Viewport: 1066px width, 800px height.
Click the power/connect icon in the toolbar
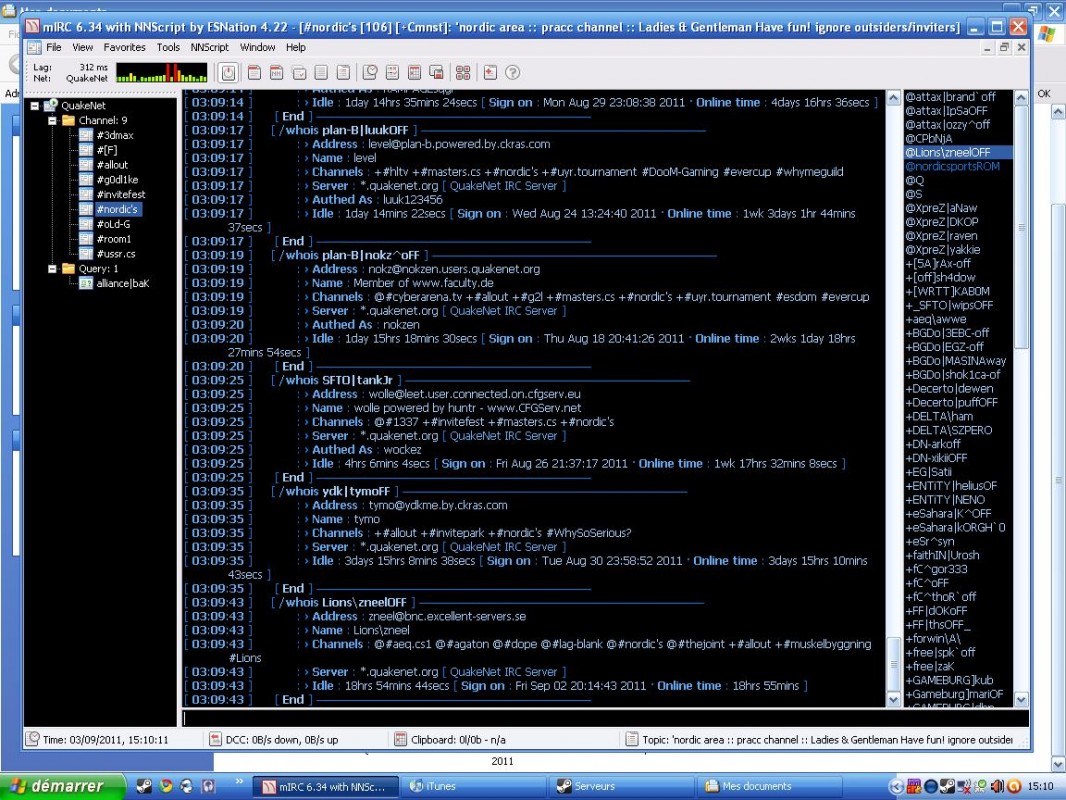[x=228, y=72]
